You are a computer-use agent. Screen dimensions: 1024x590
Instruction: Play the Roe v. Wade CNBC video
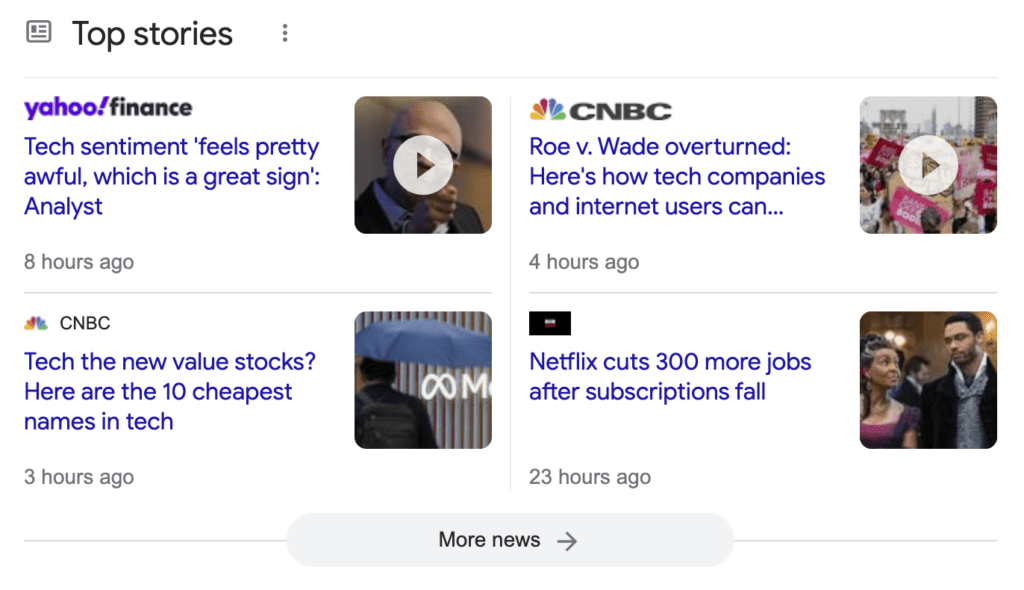pos(928,165)
